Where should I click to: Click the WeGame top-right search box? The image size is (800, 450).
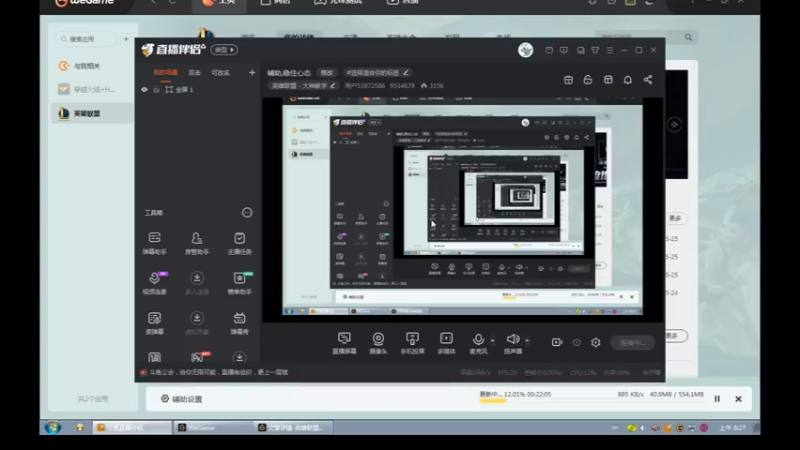(x=646, y=37)
